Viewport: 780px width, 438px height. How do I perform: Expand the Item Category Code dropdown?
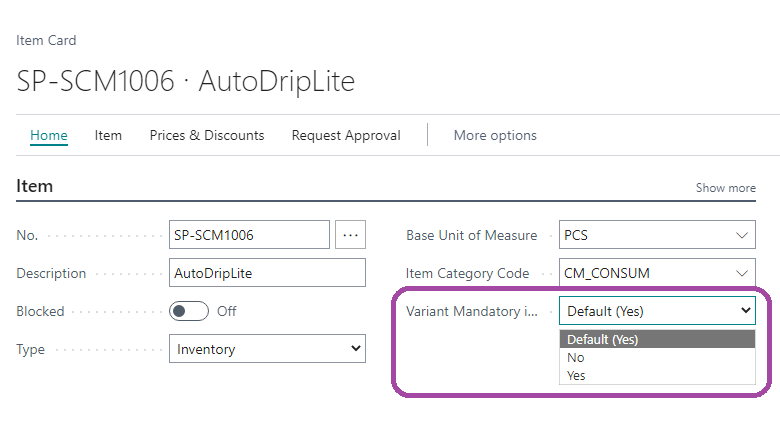point(742,273)
